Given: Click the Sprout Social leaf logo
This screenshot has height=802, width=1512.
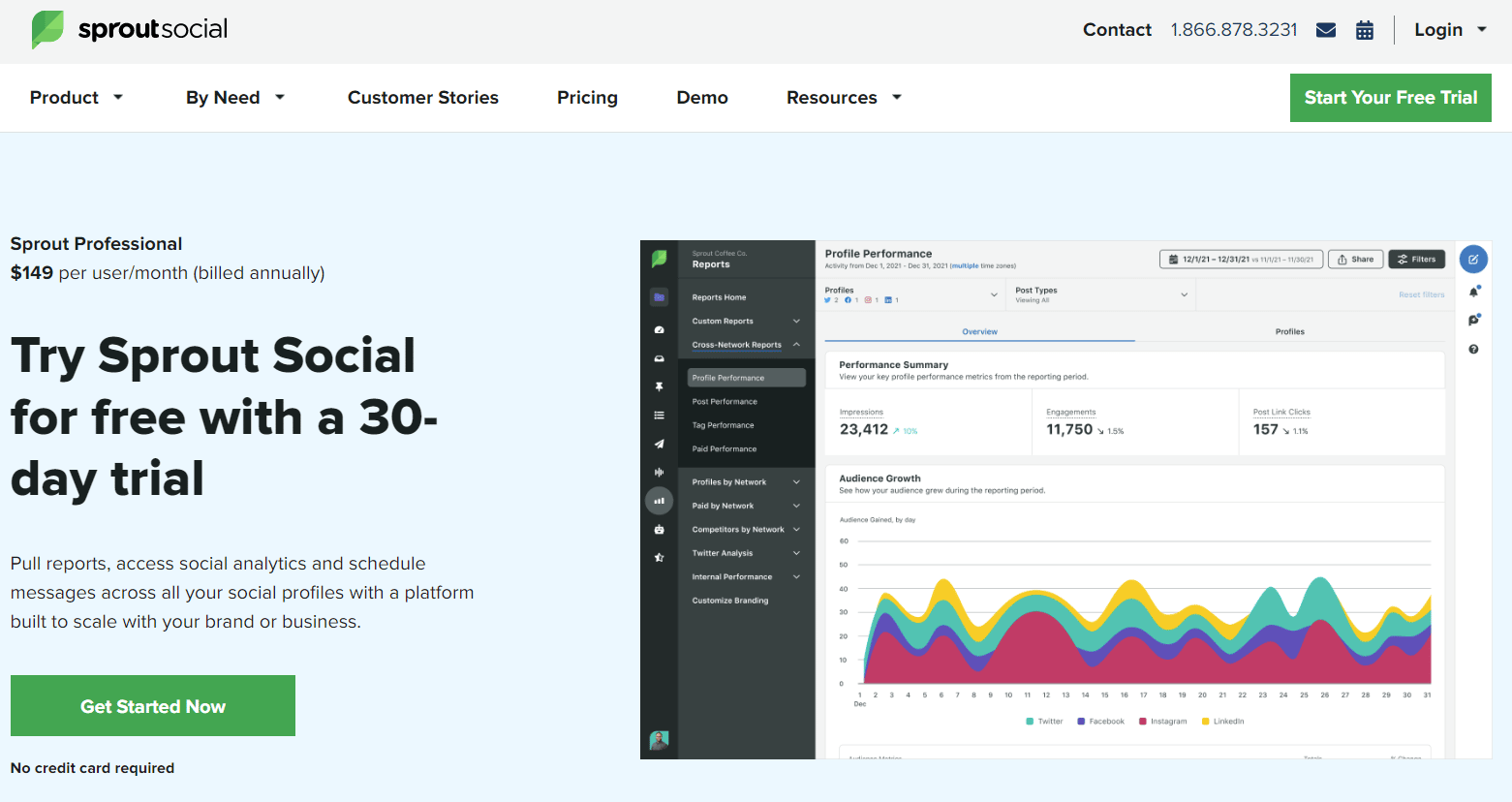Looking at the screenshot, I should (46, 29).
